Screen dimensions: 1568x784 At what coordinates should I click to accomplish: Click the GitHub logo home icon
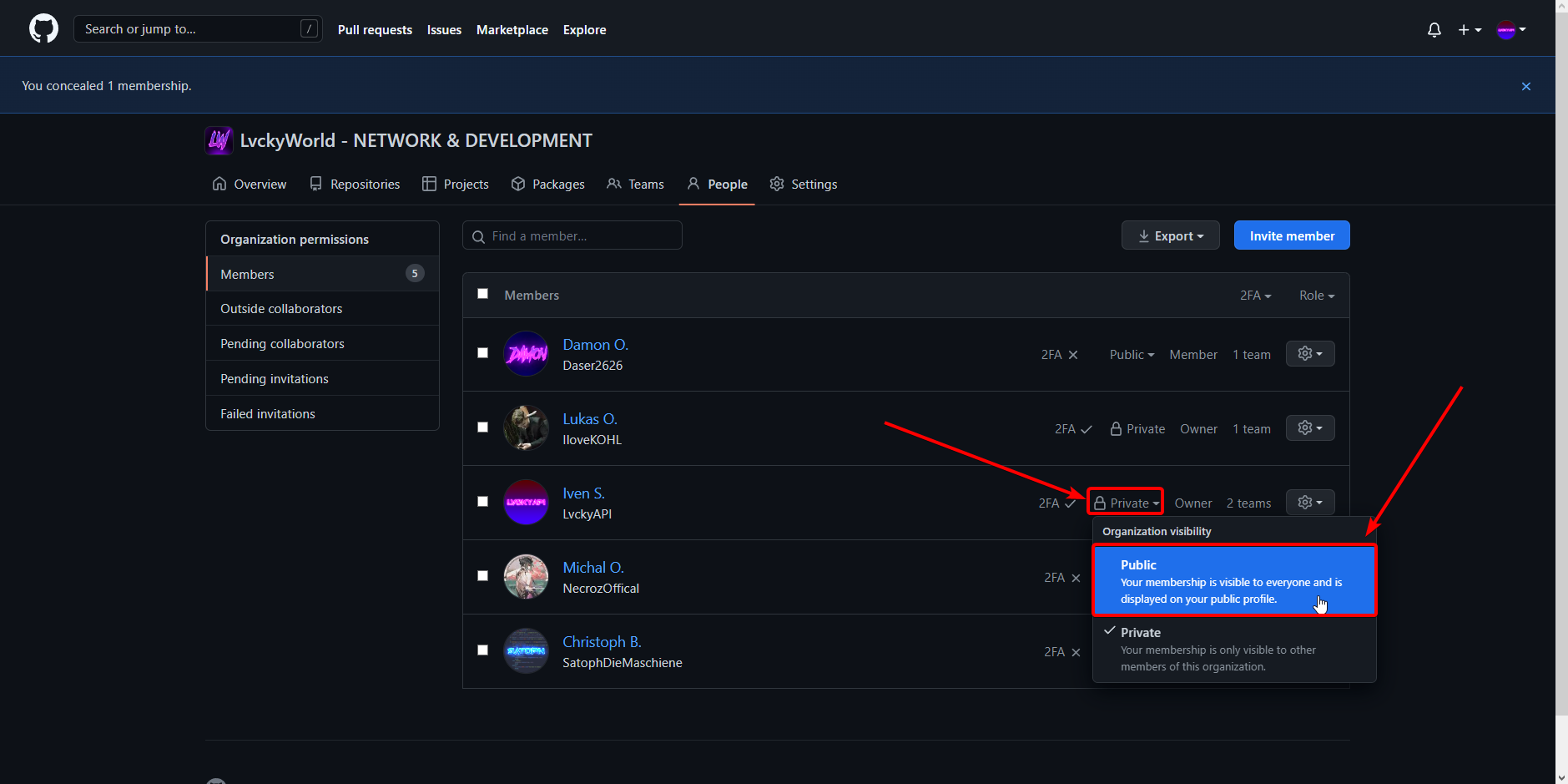click(43, 29)
